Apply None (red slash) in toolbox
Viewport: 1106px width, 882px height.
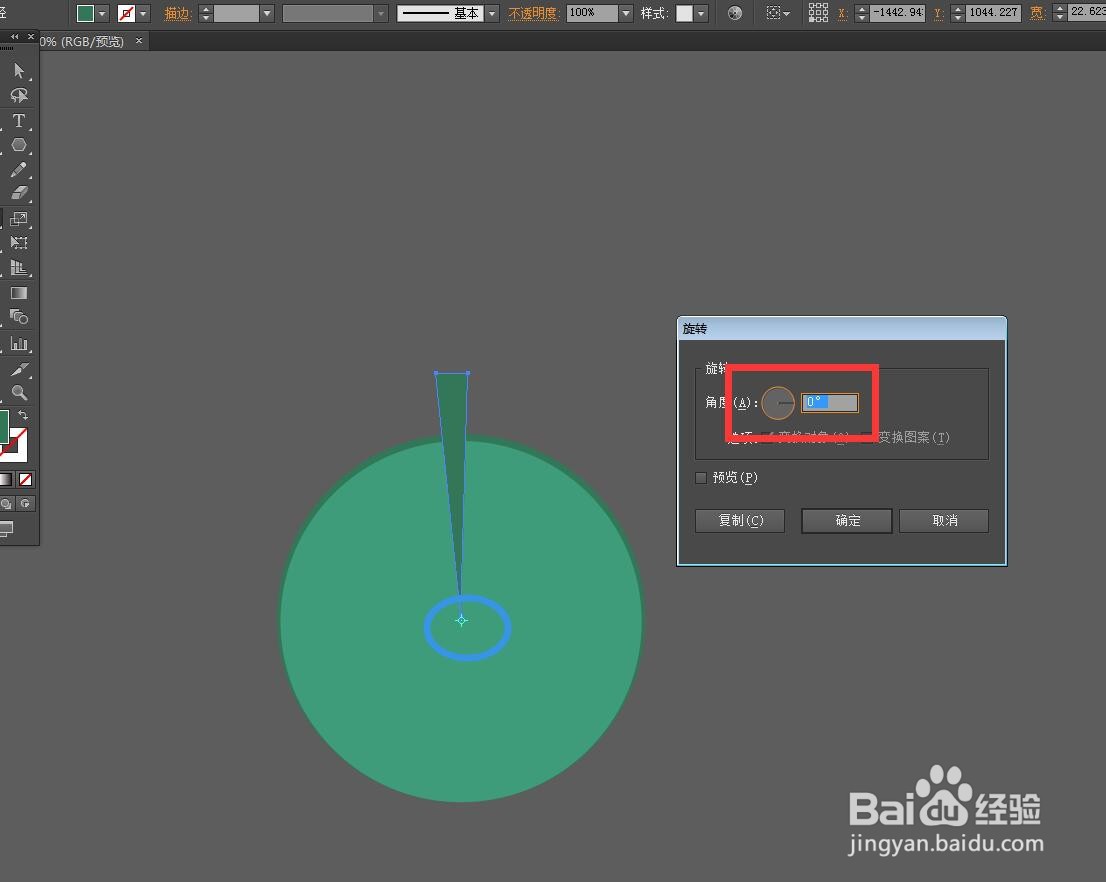(x=25, y=480)
